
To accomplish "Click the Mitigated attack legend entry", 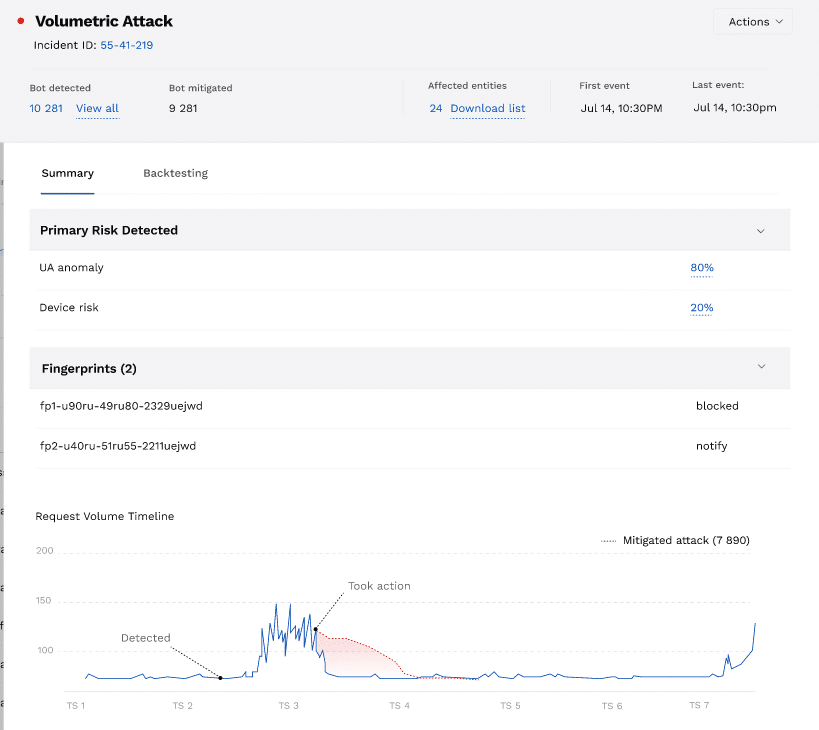I will [x=675, y=540].
